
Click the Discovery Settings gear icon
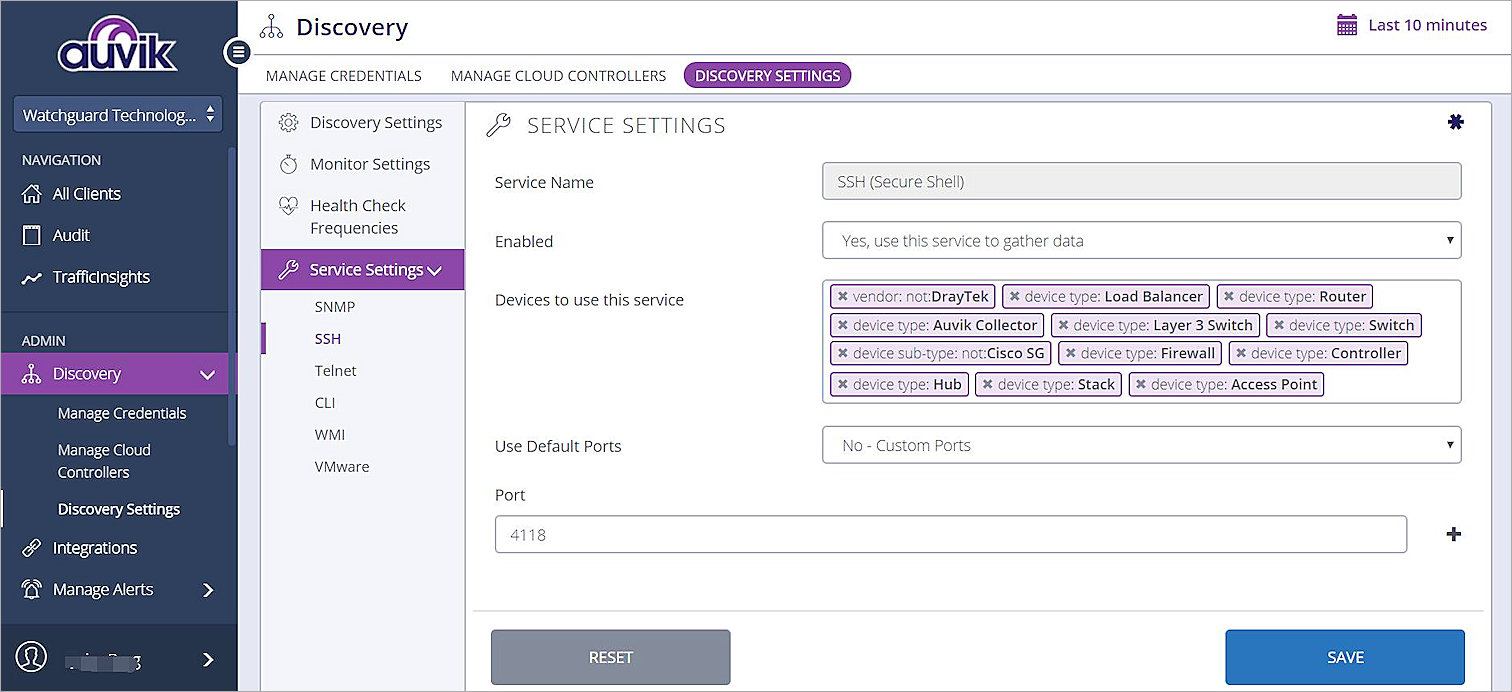point(289,122)
